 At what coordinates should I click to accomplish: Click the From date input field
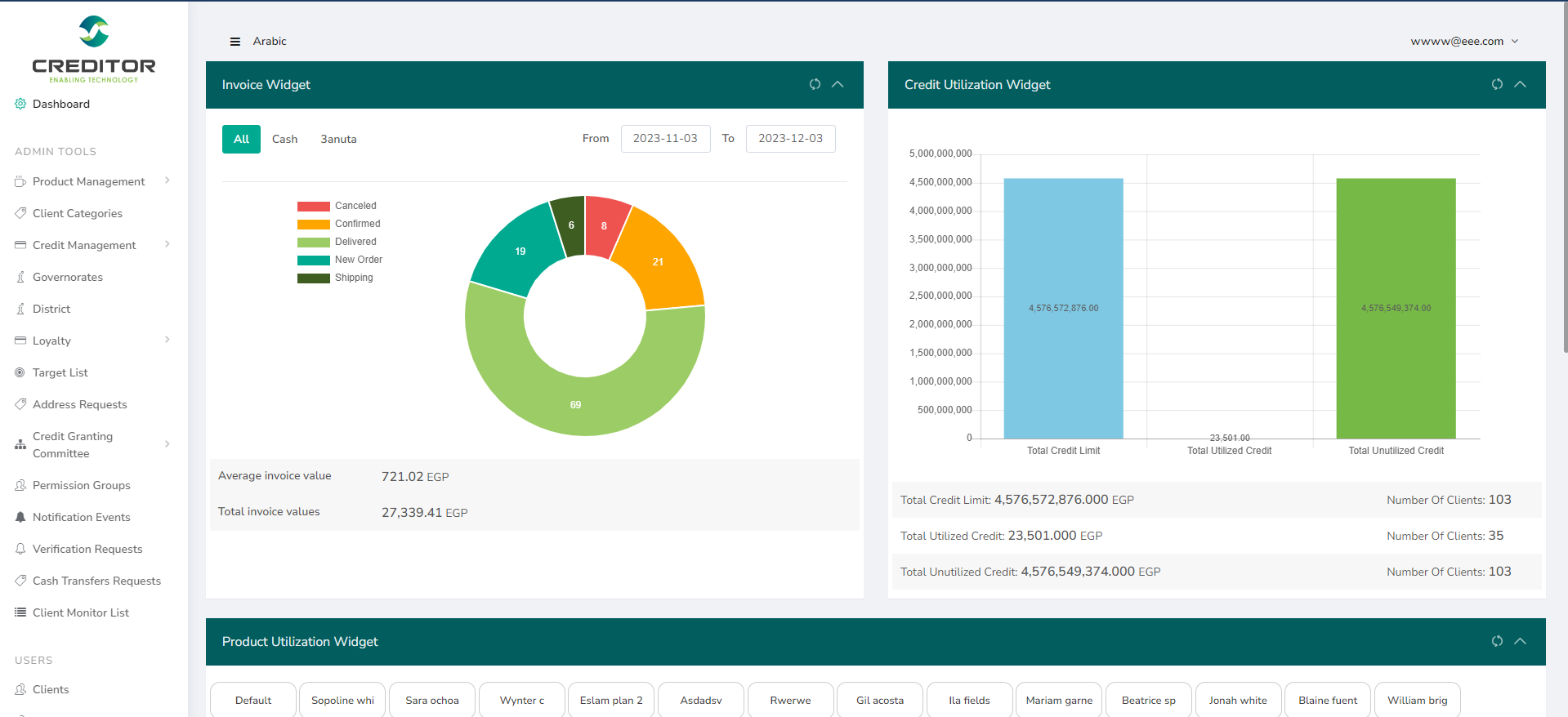665,138
